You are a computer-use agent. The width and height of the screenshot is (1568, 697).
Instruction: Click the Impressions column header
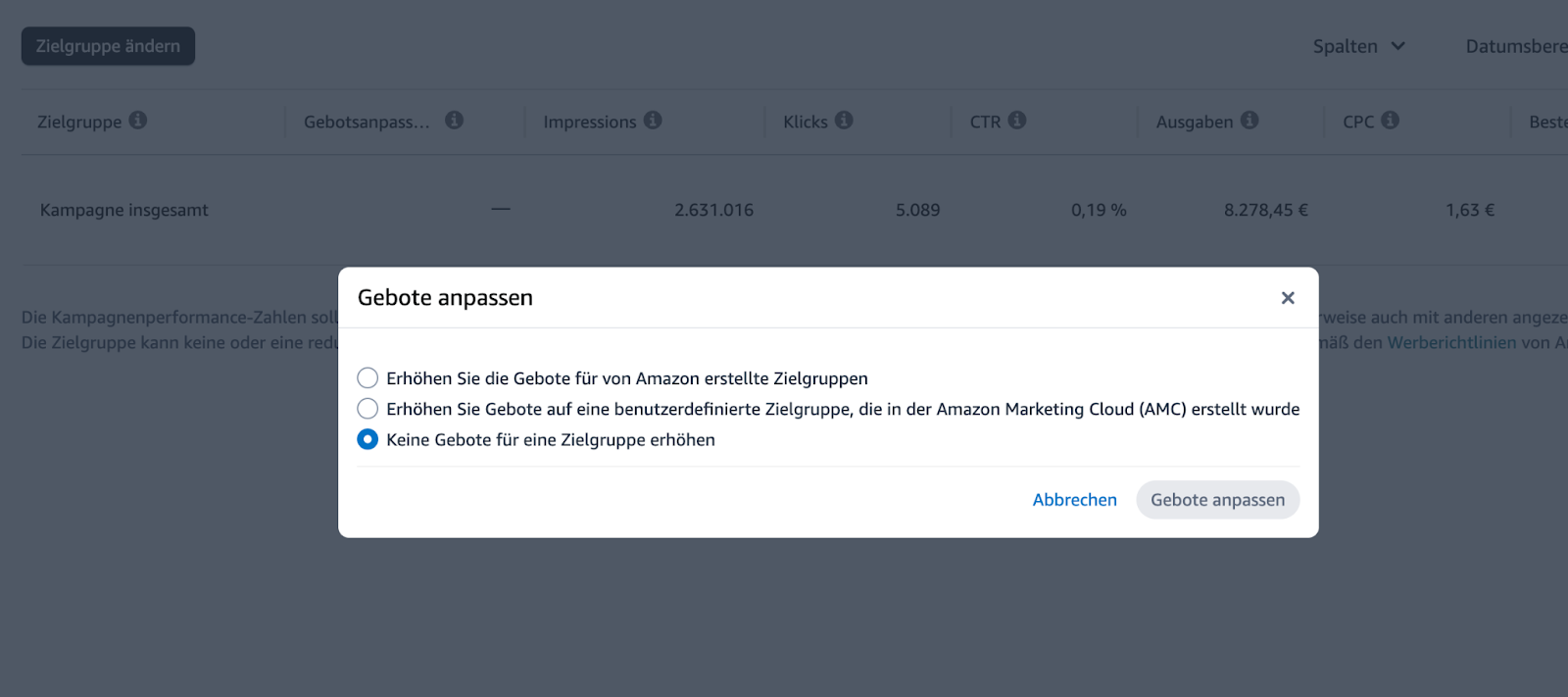590,122
